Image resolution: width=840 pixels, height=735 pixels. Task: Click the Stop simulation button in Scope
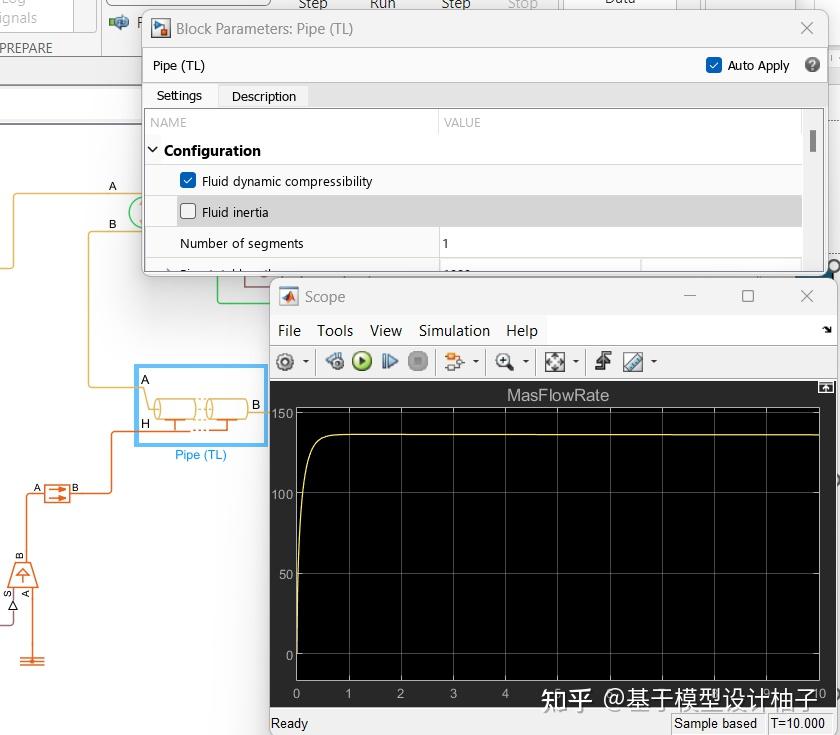pyautogui.click(x=418, y=362)
